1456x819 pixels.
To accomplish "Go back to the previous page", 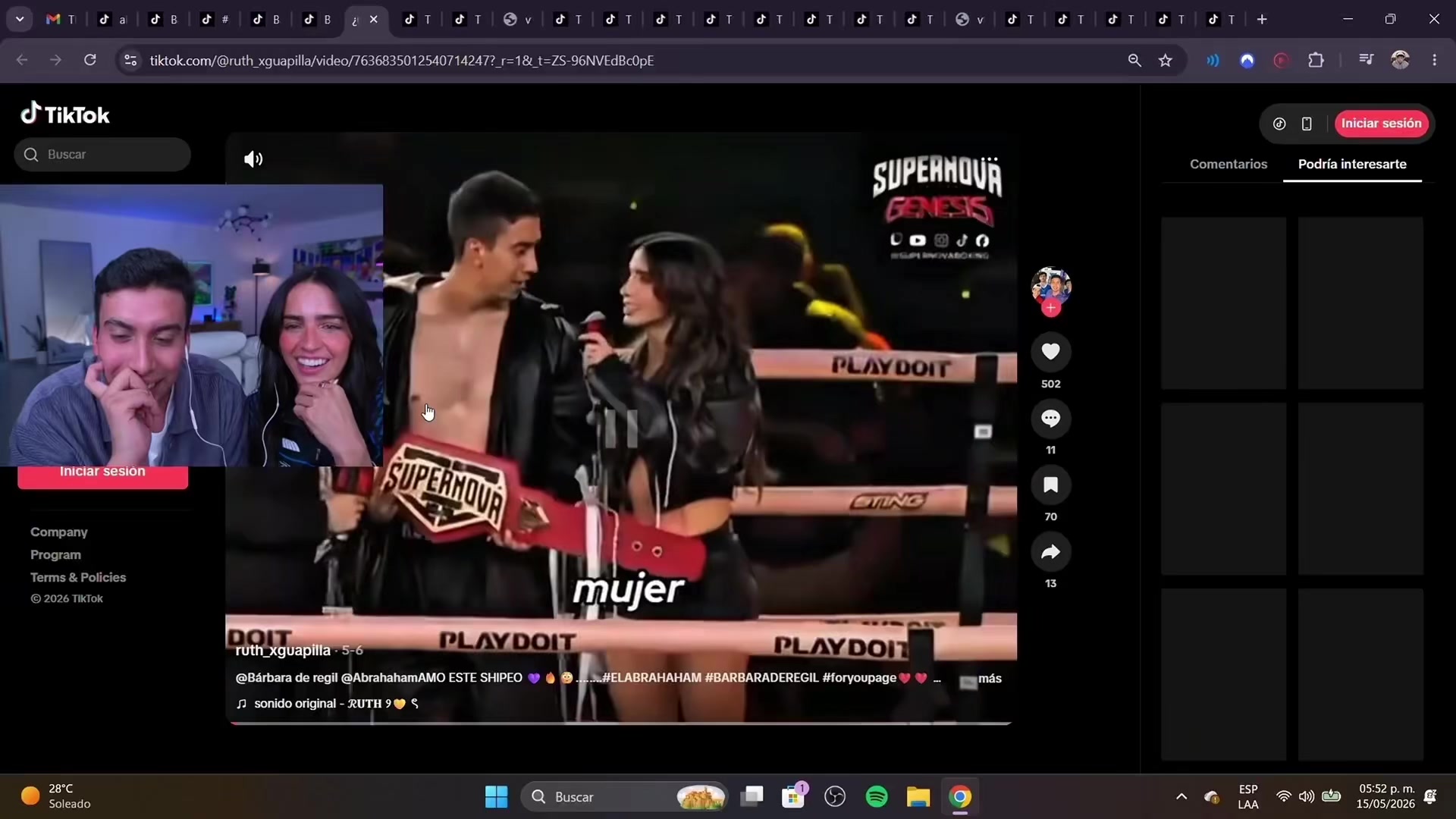I will point(22,61).
